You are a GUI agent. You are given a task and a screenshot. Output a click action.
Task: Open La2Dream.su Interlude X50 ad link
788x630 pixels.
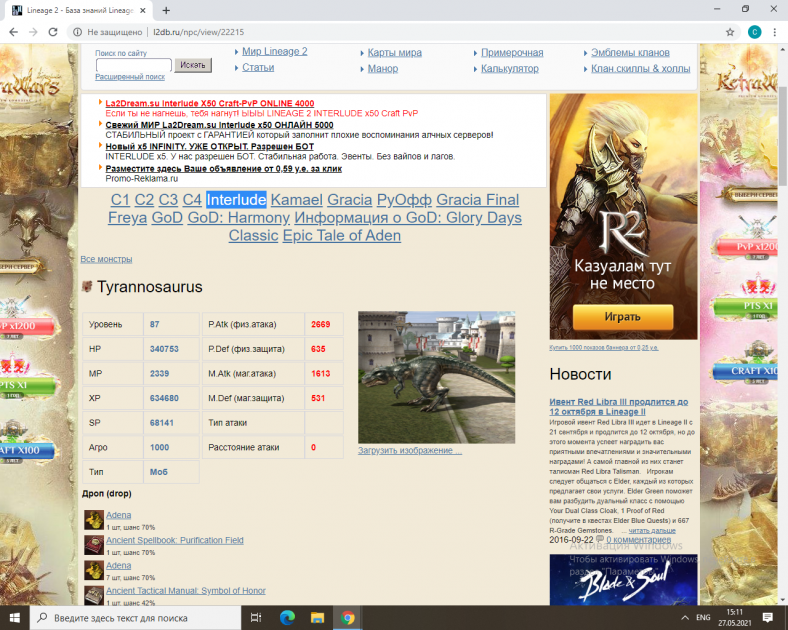point(210,103)
